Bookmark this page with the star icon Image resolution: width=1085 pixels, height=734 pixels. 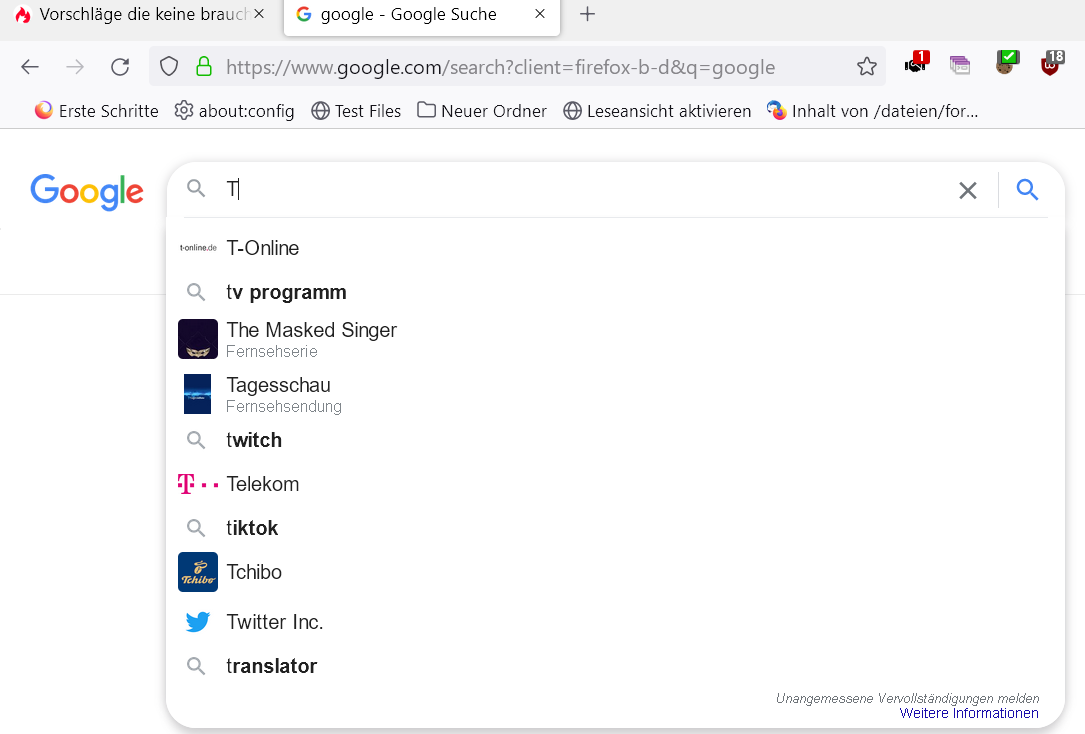[866, 66]
